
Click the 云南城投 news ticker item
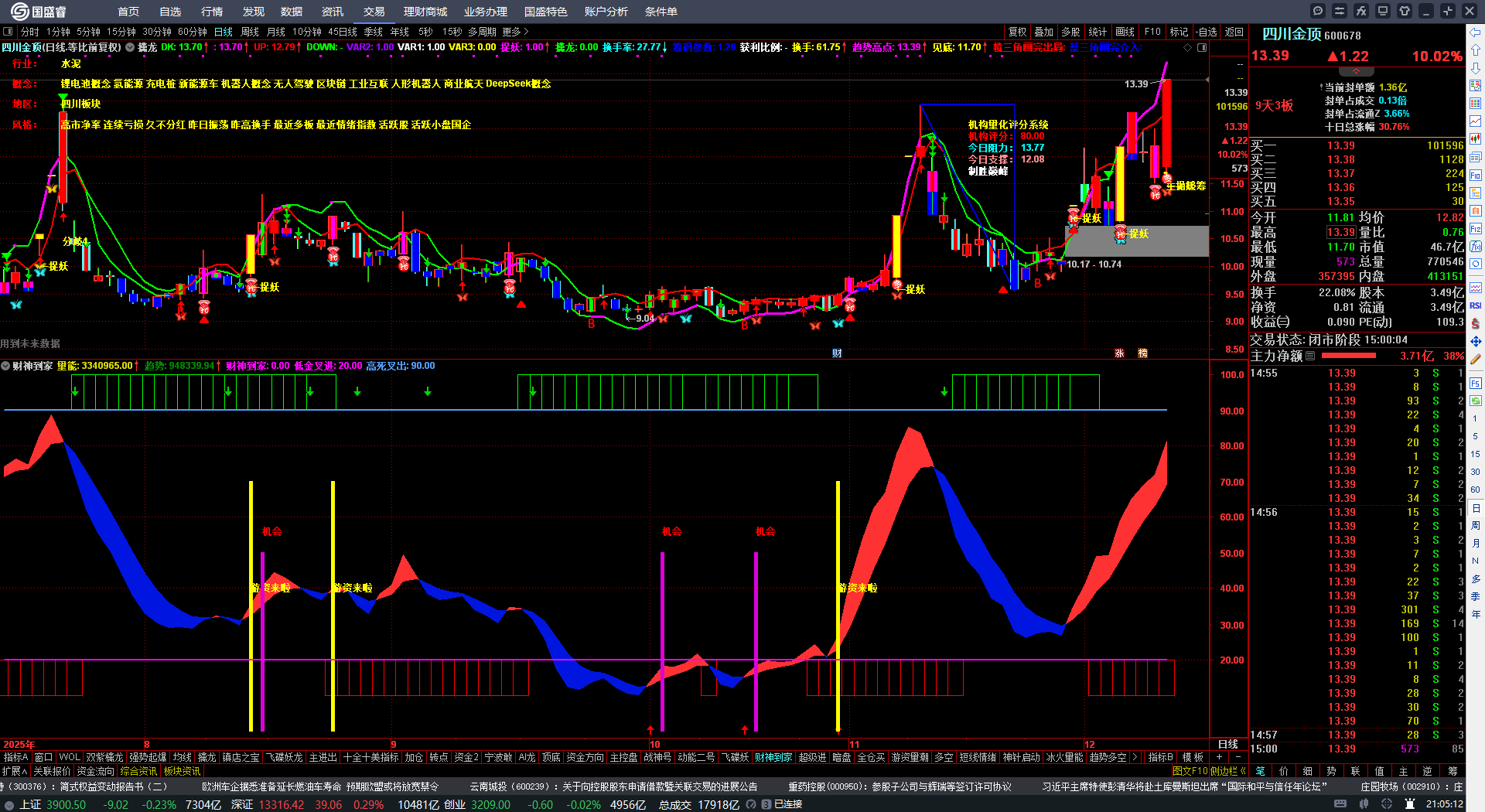click(x=613, y=786)
